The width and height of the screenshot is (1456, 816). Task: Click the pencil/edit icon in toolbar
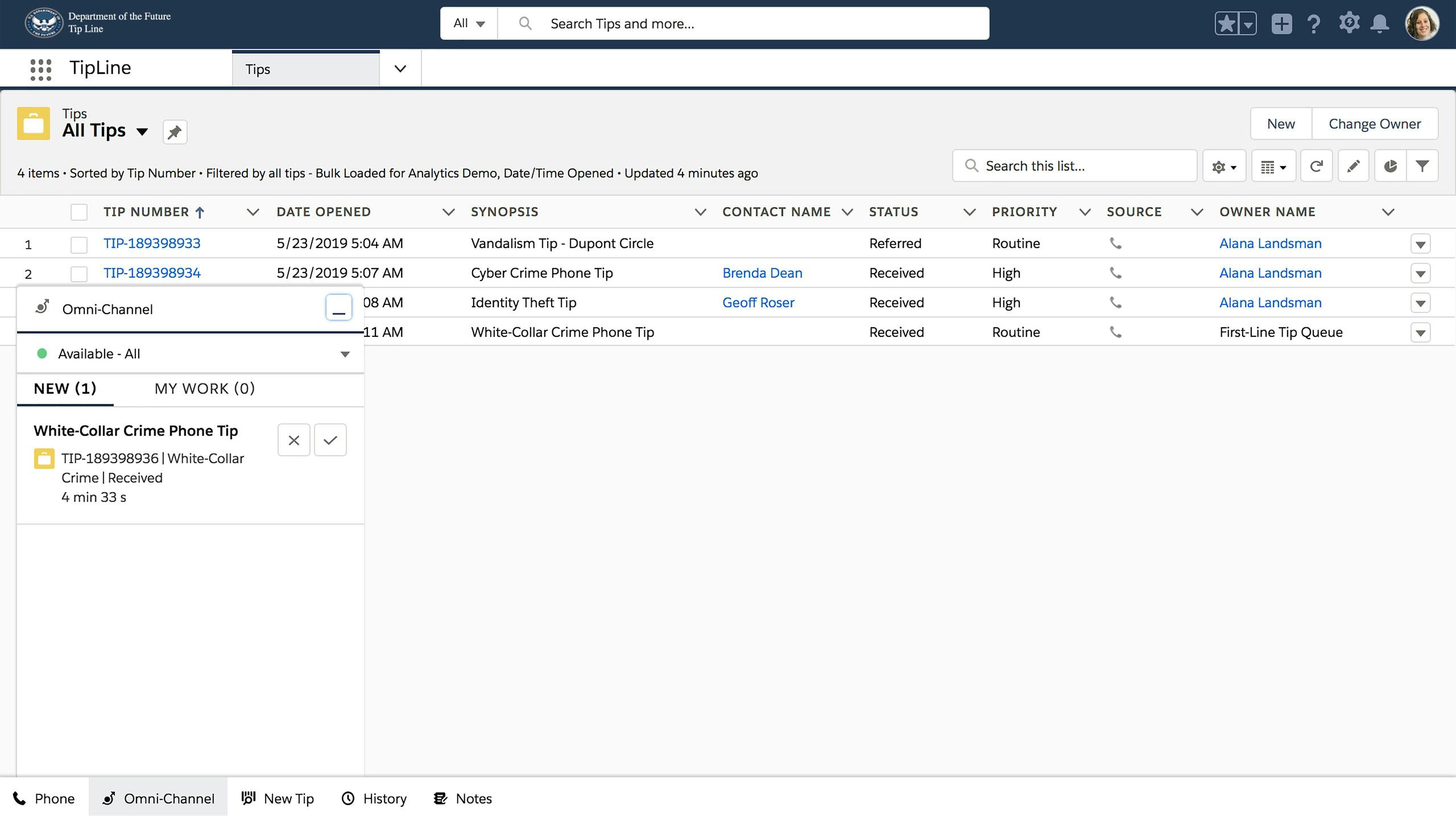(x=1353, y=166)
